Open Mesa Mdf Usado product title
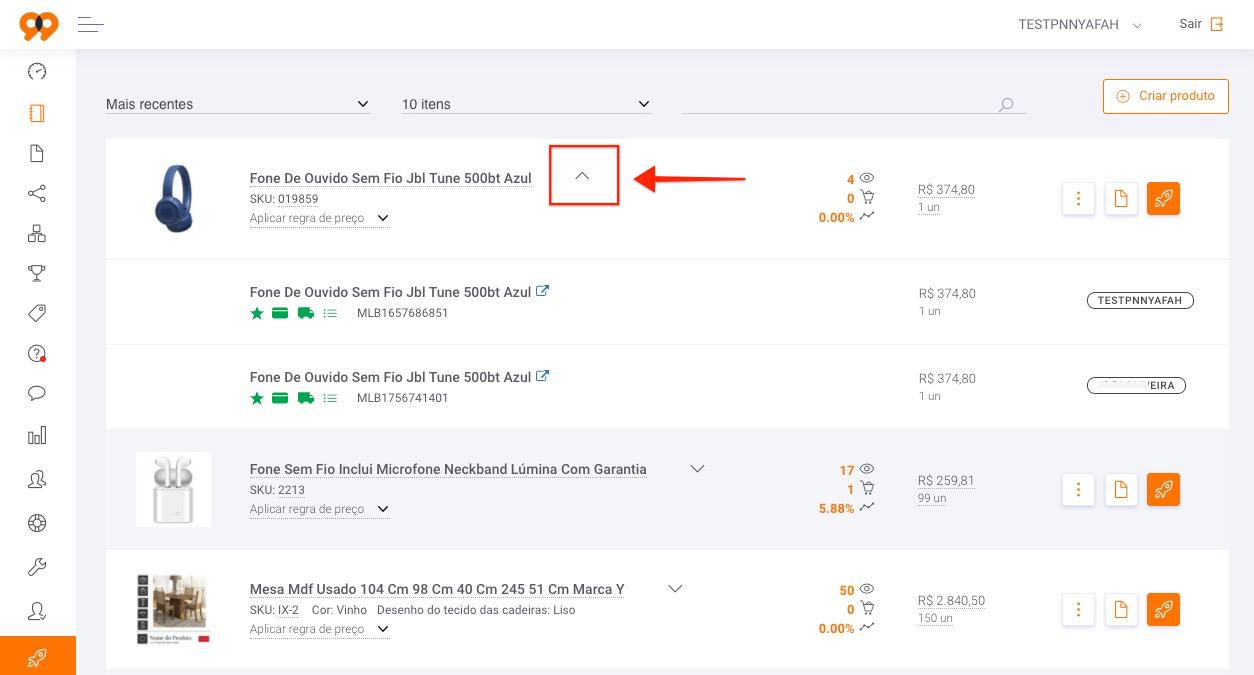The image size is (1254, 675). pyautogui.click(x=437, y=589)
